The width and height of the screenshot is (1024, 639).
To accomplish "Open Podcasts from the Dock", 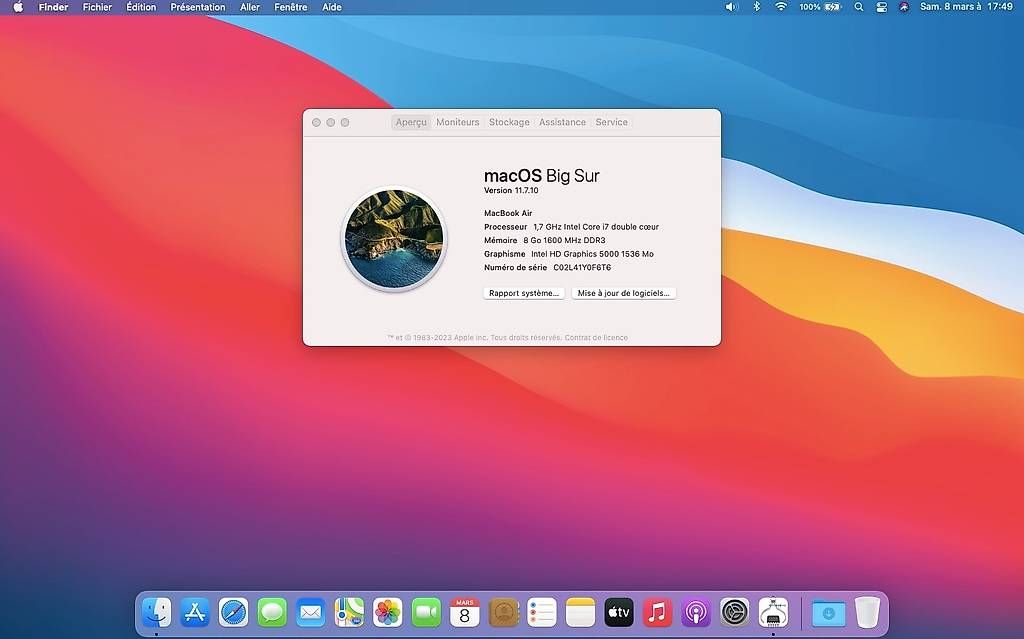I will (696, 613).
